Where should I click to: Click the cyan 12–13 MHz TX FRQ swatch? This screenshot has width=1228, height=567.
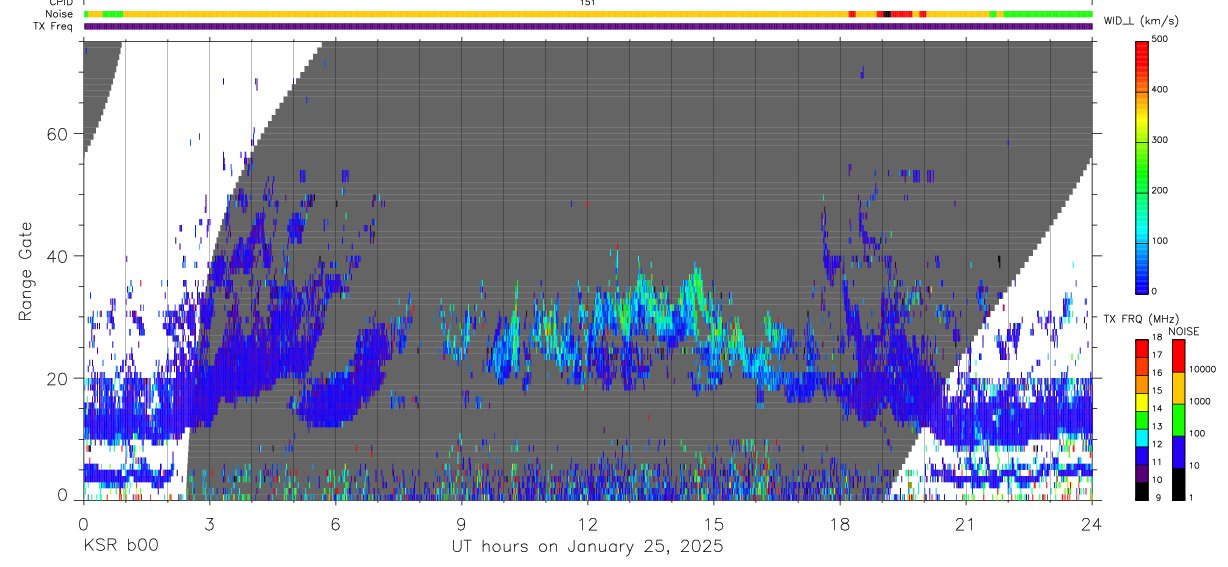pyautogui.click(x=1142, y=436)
